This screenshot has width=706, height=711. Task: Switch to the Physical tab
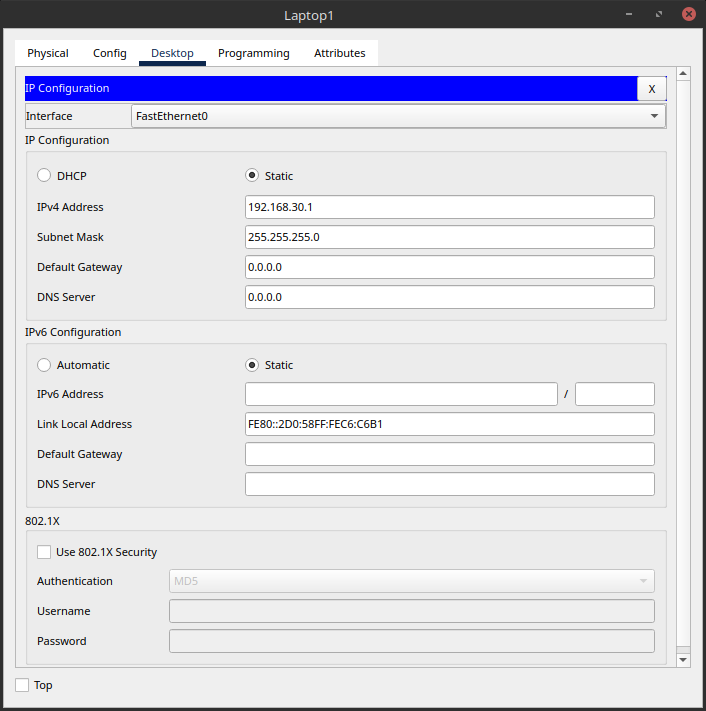coord(48,53)
